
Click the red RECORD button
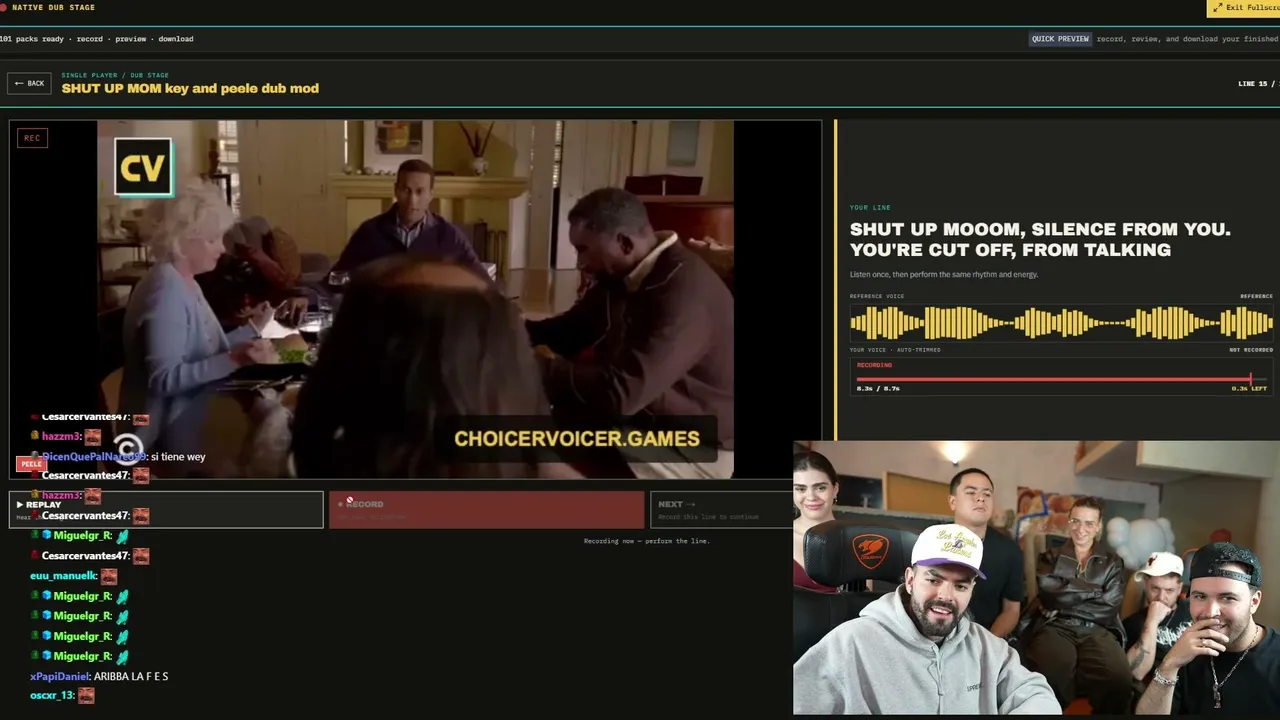pos(487,509)
